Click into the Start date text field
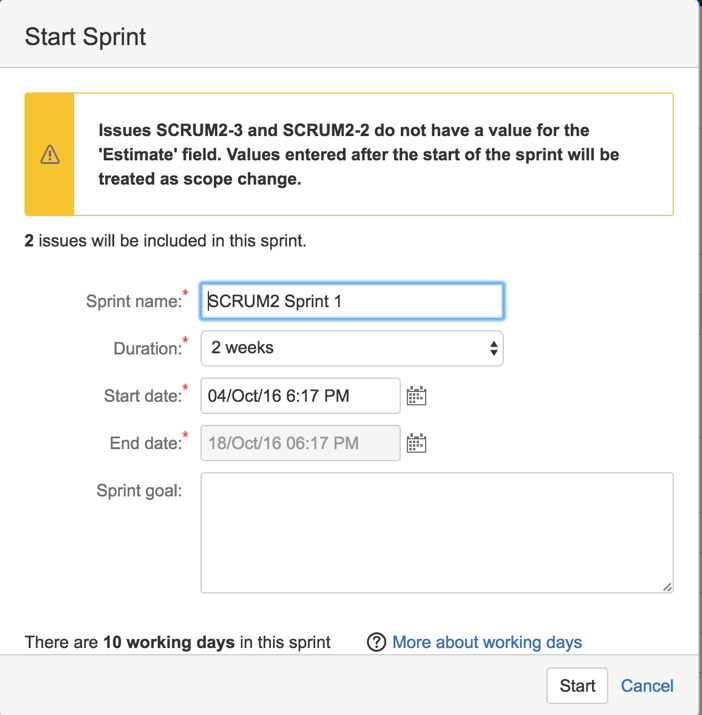 [x=301, y=396]
